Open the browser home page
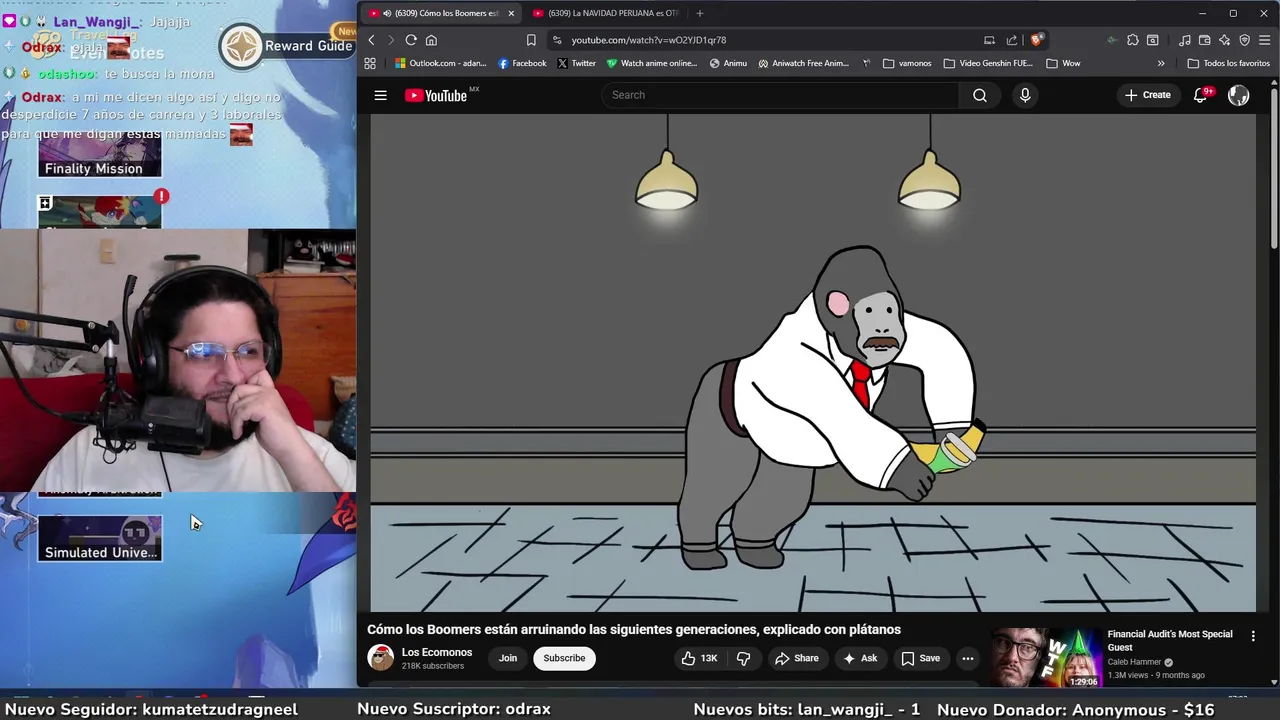Image resolution: width=1280 pixels, height=720 pixels. (431, 40)
